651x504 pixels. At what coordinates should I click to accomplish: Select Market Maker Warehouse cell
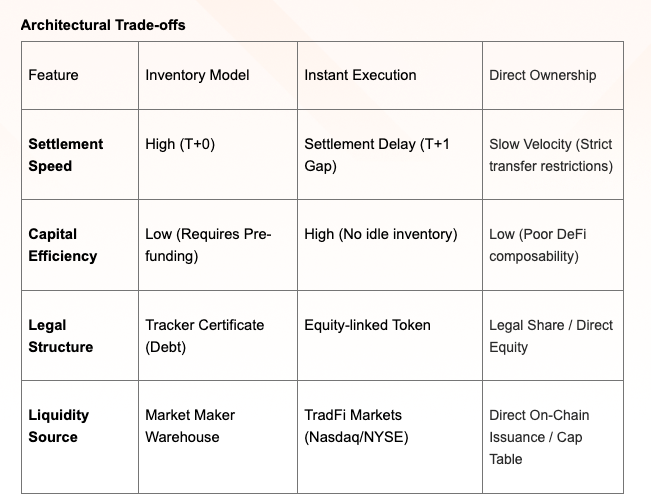coord(218,437)
